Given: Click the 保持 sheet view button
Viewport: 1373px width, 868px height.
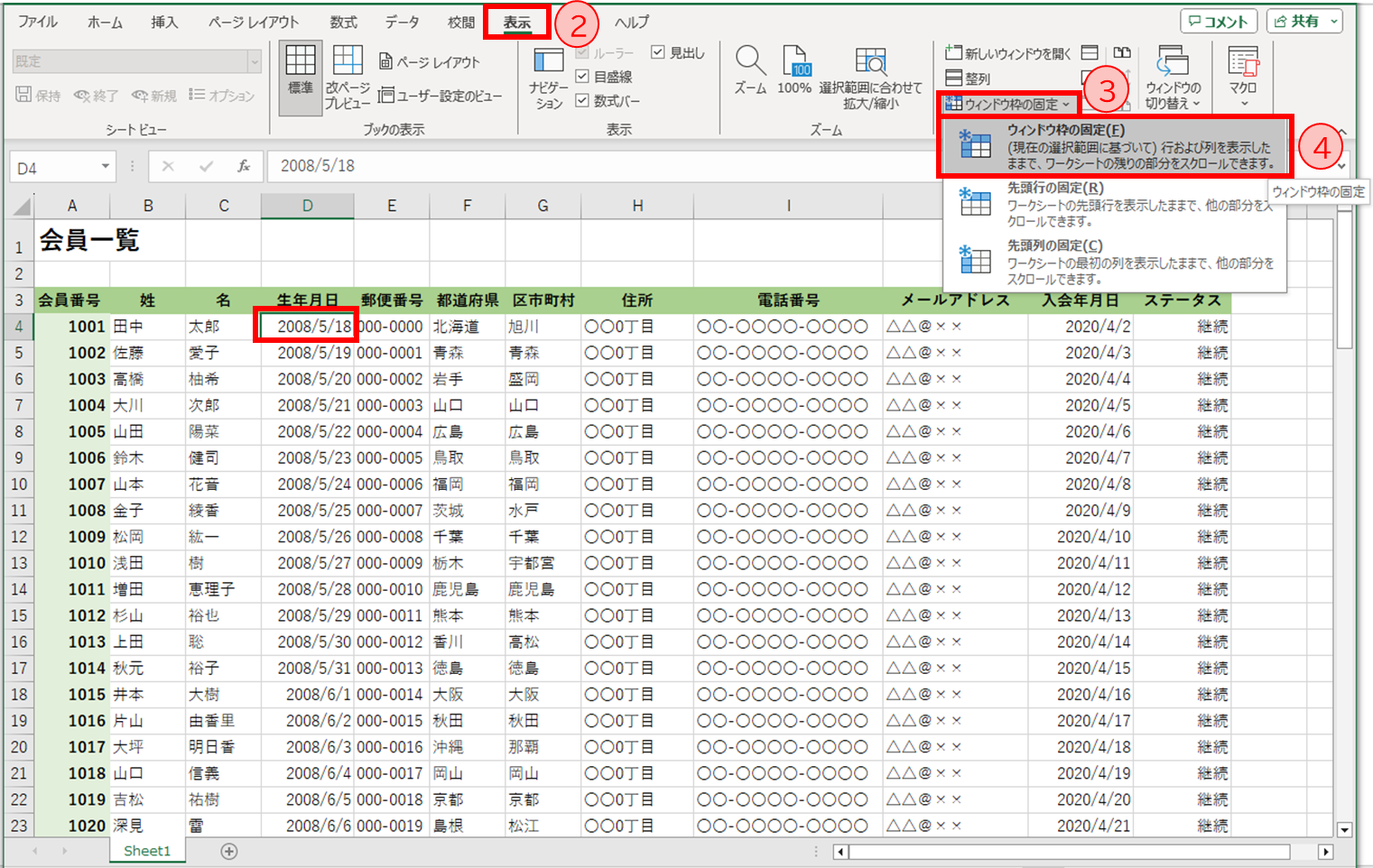Looking at the screenshot, I should coord(39,95).
